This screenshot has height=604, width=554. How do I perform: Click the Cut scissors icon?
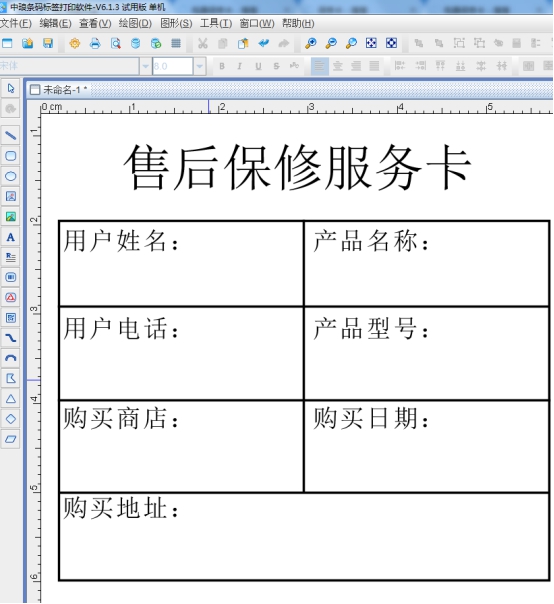[x=203, y=43]
